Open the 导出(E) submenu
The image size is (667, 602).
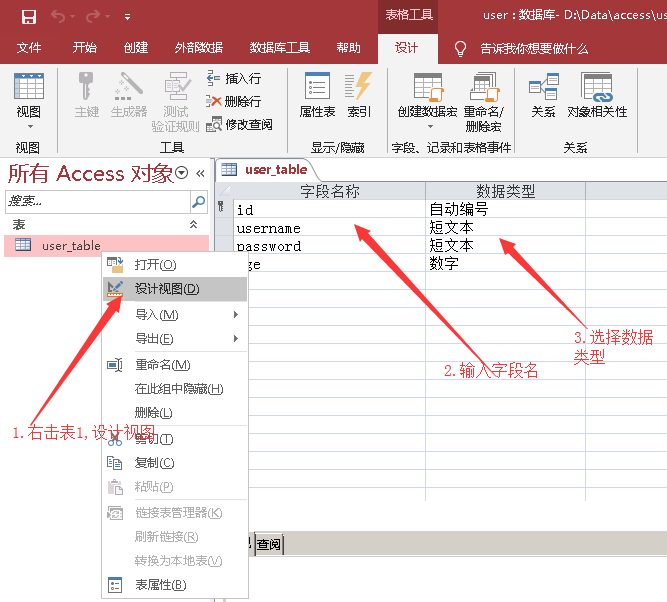tap(175, 339)
